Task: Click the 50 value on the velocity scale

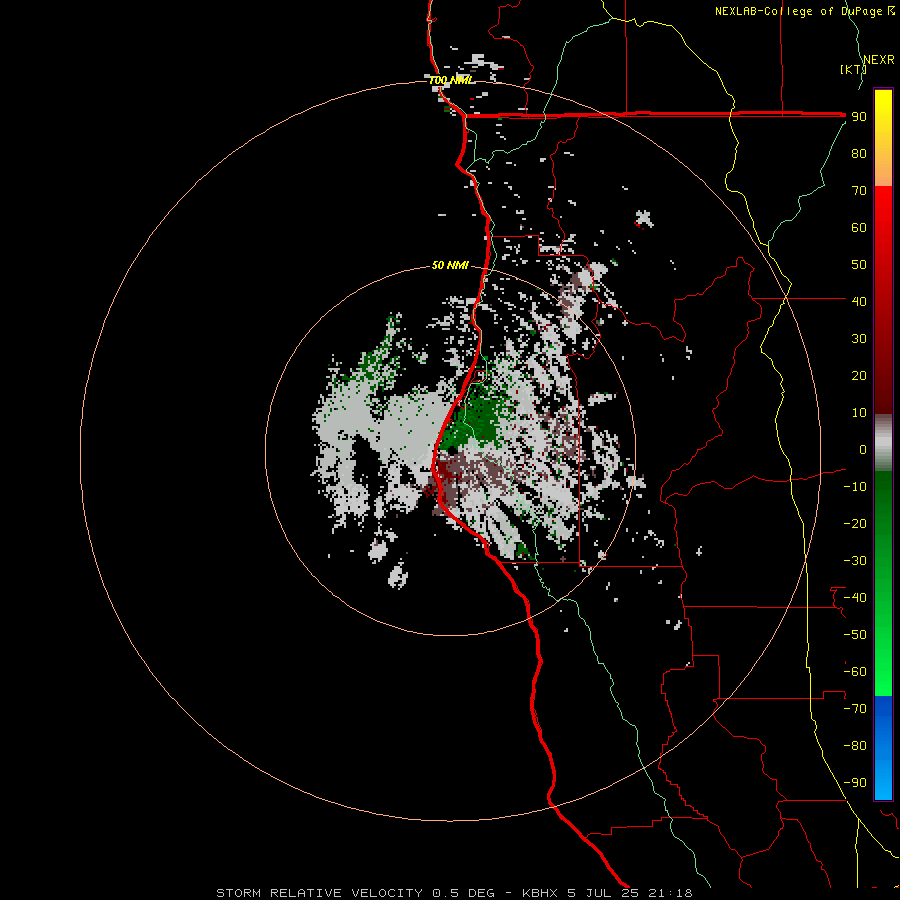Action: tap(859, 265)
